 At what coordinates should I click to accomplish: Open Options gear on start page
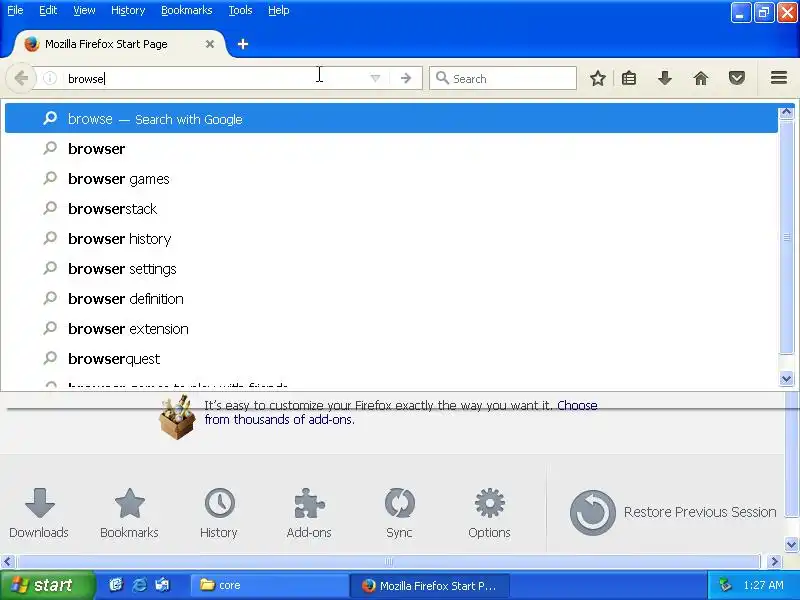coord(489,513)
